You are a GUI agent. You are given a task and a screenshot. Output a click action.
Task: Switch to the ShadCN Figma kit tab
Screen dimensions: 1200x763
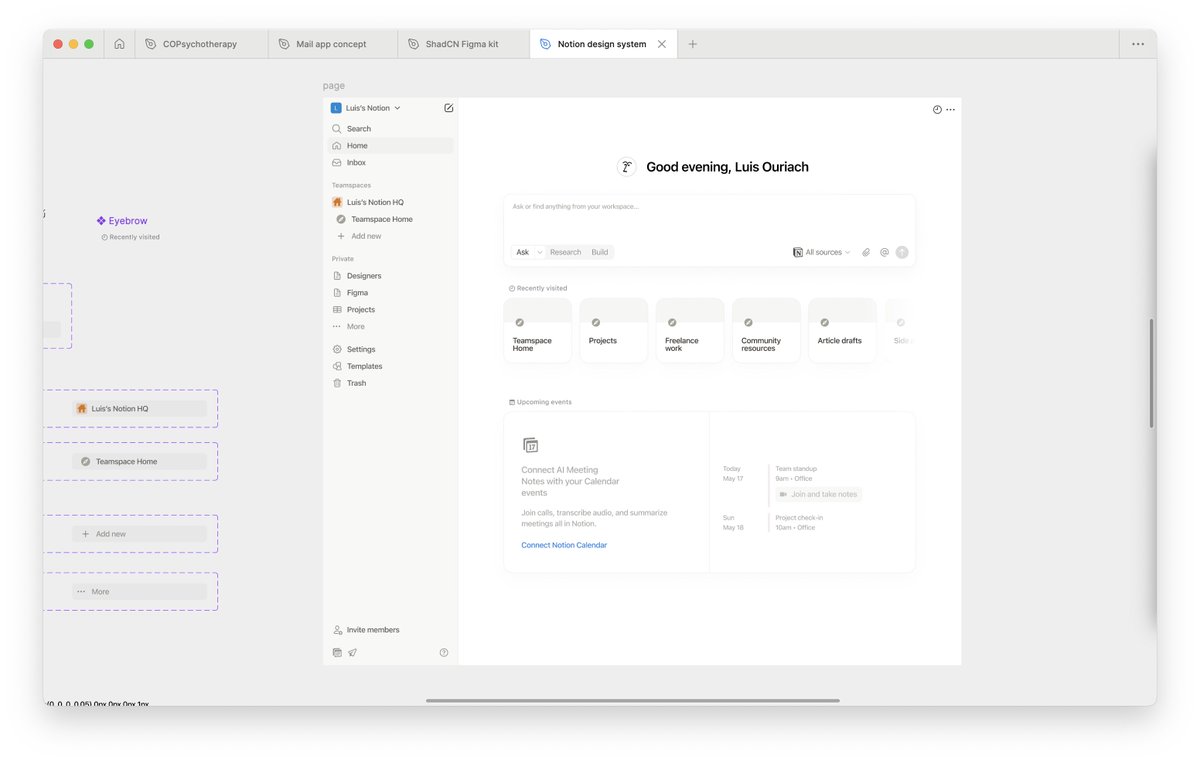tap(464, 44)
